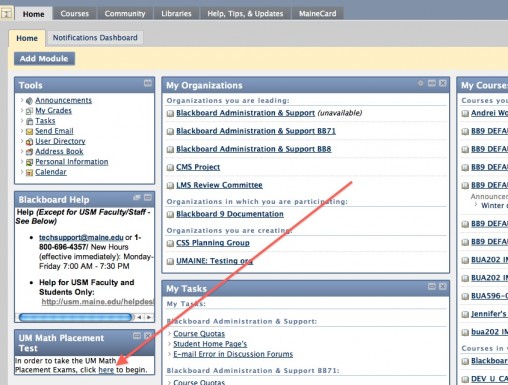The height and width of the screenshot is (385, 508).
Task: Open the CSS Planning Group link
Action: click(213, 243)
